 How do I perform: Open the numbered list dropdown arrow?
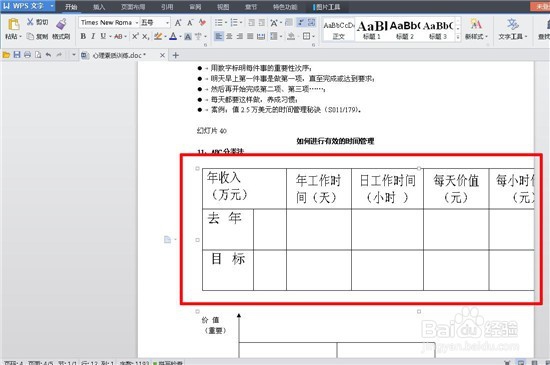pyautogui.click(x=241, y=23)
